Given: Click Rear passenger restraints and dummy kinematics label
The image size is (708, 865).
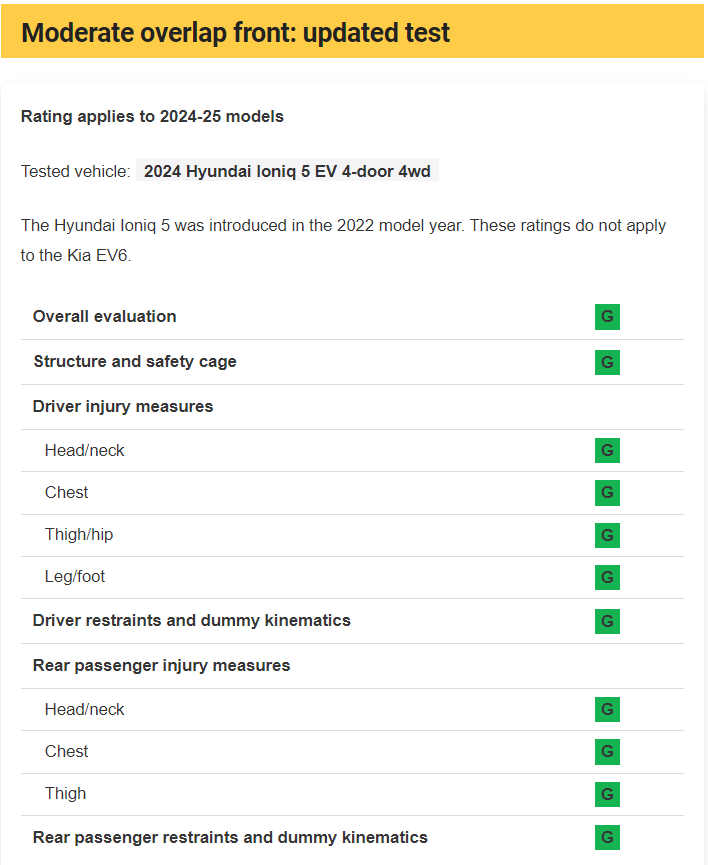Looking at the screenshot, I should (230, 837).
